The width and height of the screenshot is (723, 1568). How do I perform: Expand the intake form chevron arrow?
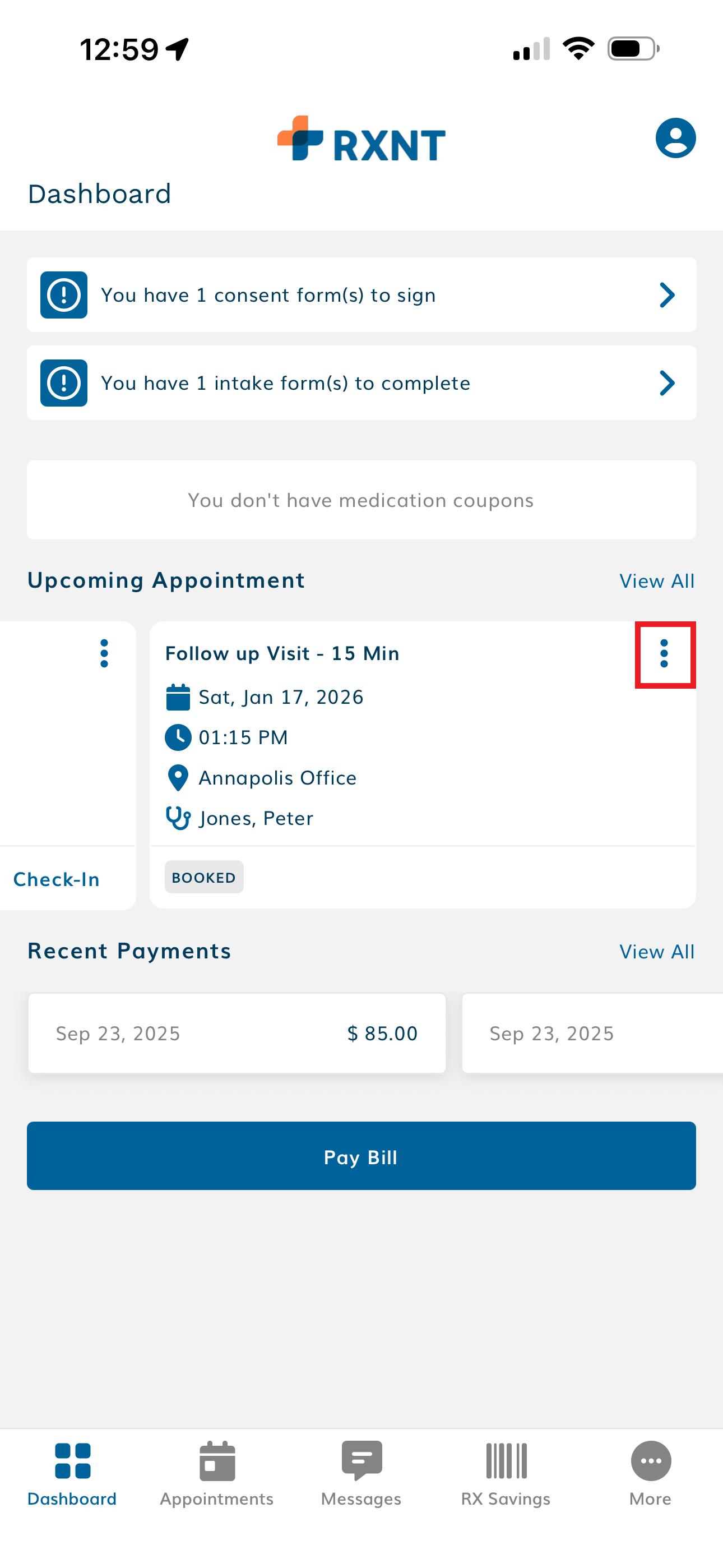(667, 383)
